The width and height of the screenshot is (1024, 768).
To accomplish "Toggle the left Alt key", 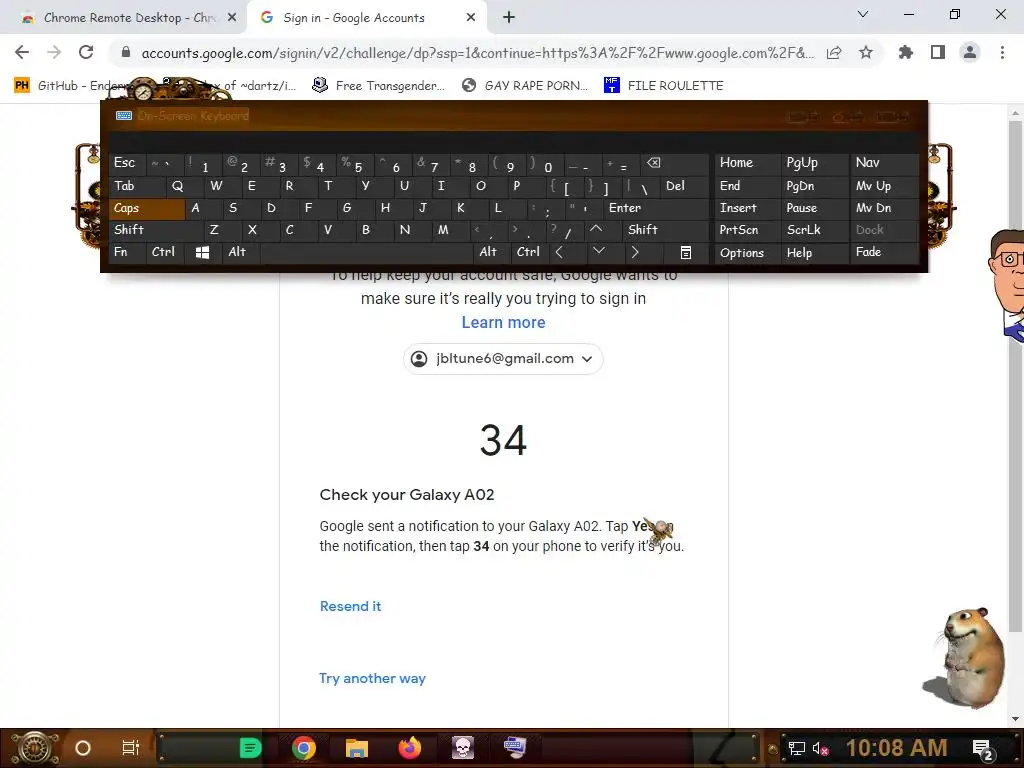I will coord(240,252).
